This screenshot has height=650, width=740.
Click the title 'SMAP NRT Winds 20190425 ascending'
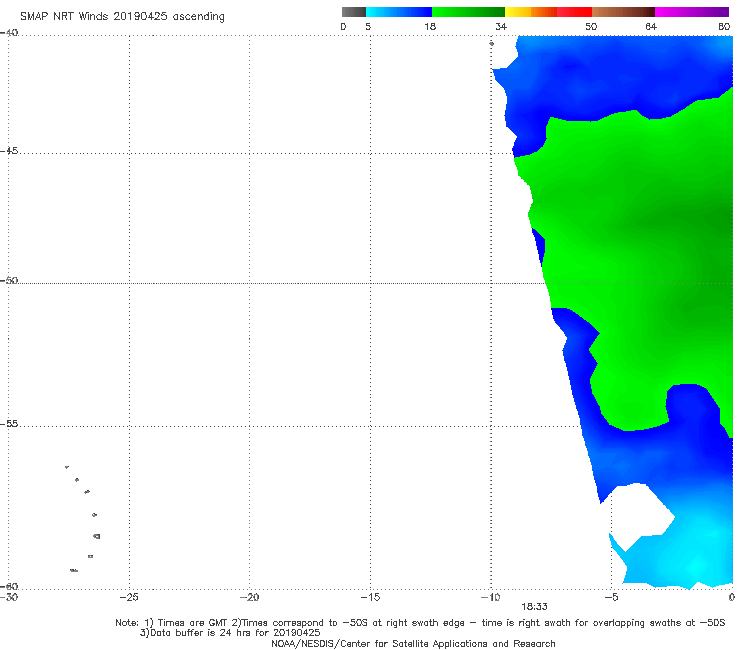tap(122, 17)
